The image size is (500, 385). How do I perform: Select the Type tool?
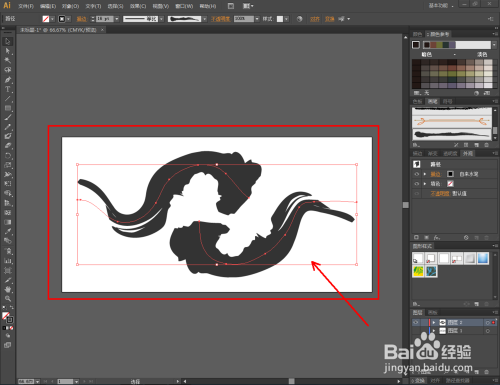(x=8, y=89)
